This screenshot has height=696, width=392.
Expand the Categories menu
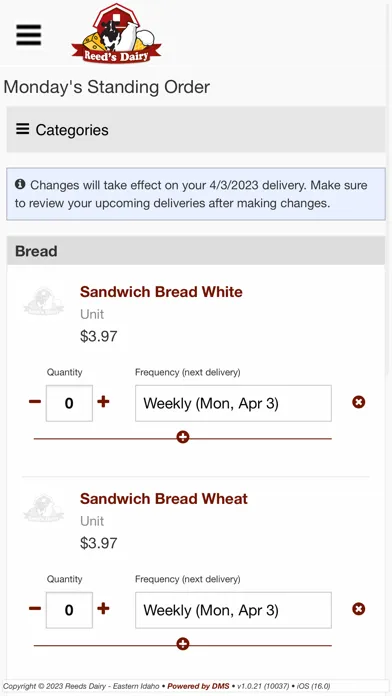196,130
